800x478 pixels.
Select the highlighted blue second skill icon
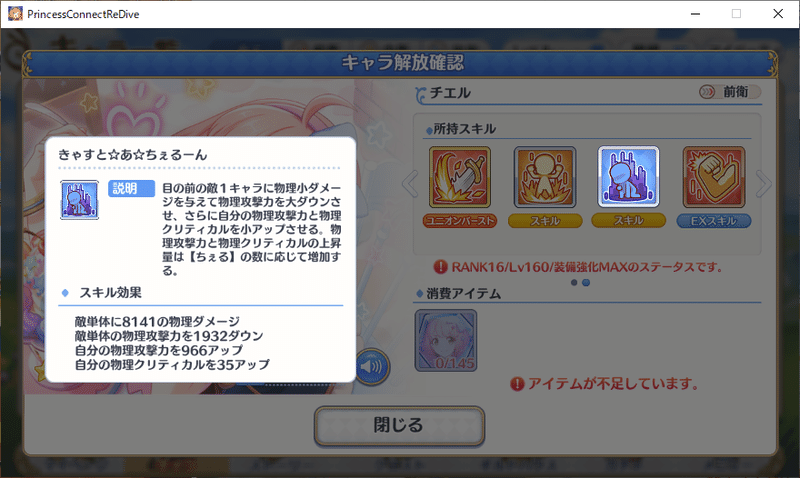[629, 177]
